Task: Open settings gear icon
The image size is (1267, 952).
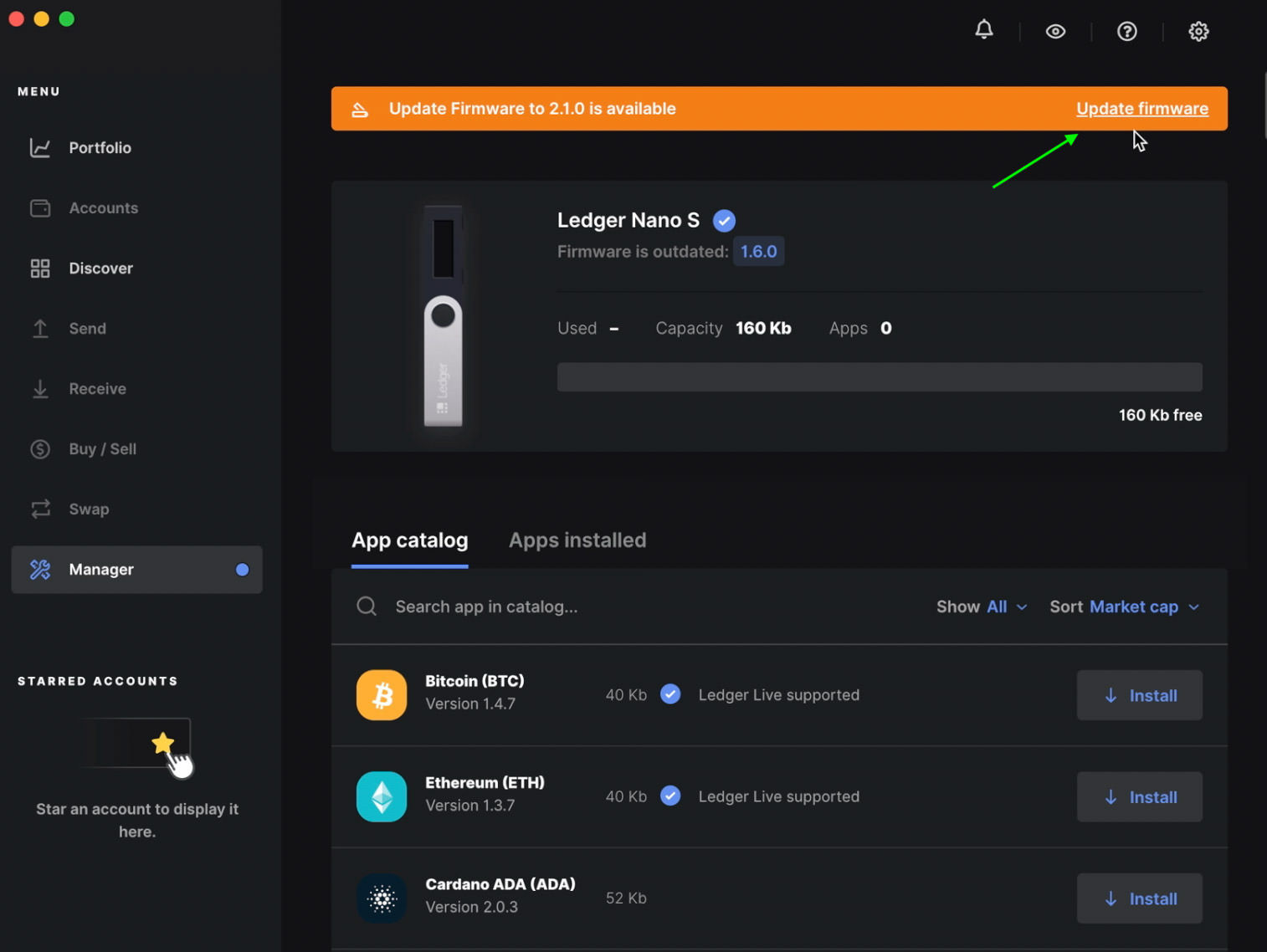Action: click(x=1198, y=31)
